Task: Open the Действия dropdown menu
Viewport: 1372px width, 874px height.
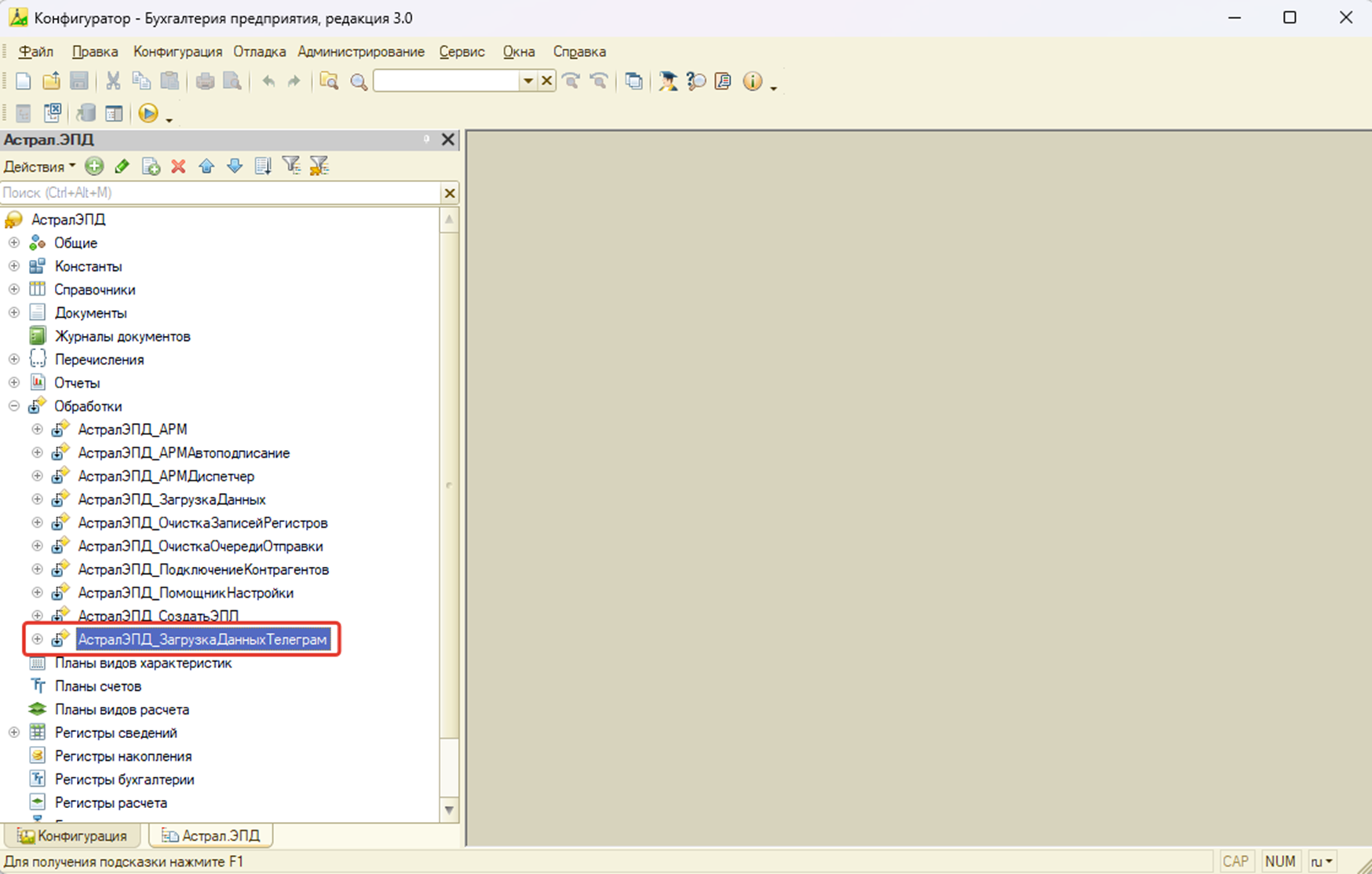Action: click(39, 166)
